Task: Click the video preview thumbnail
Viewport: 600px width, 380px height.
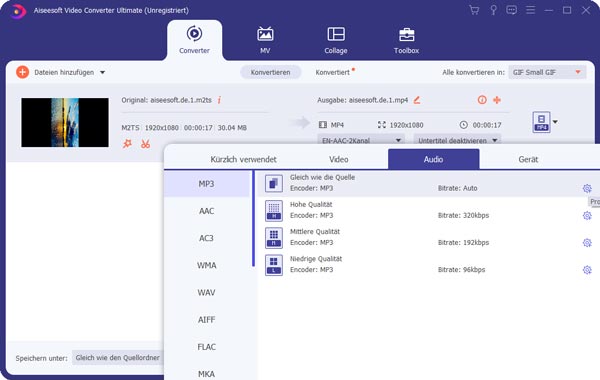Action: pyautogui.click(x=65, y=122)
